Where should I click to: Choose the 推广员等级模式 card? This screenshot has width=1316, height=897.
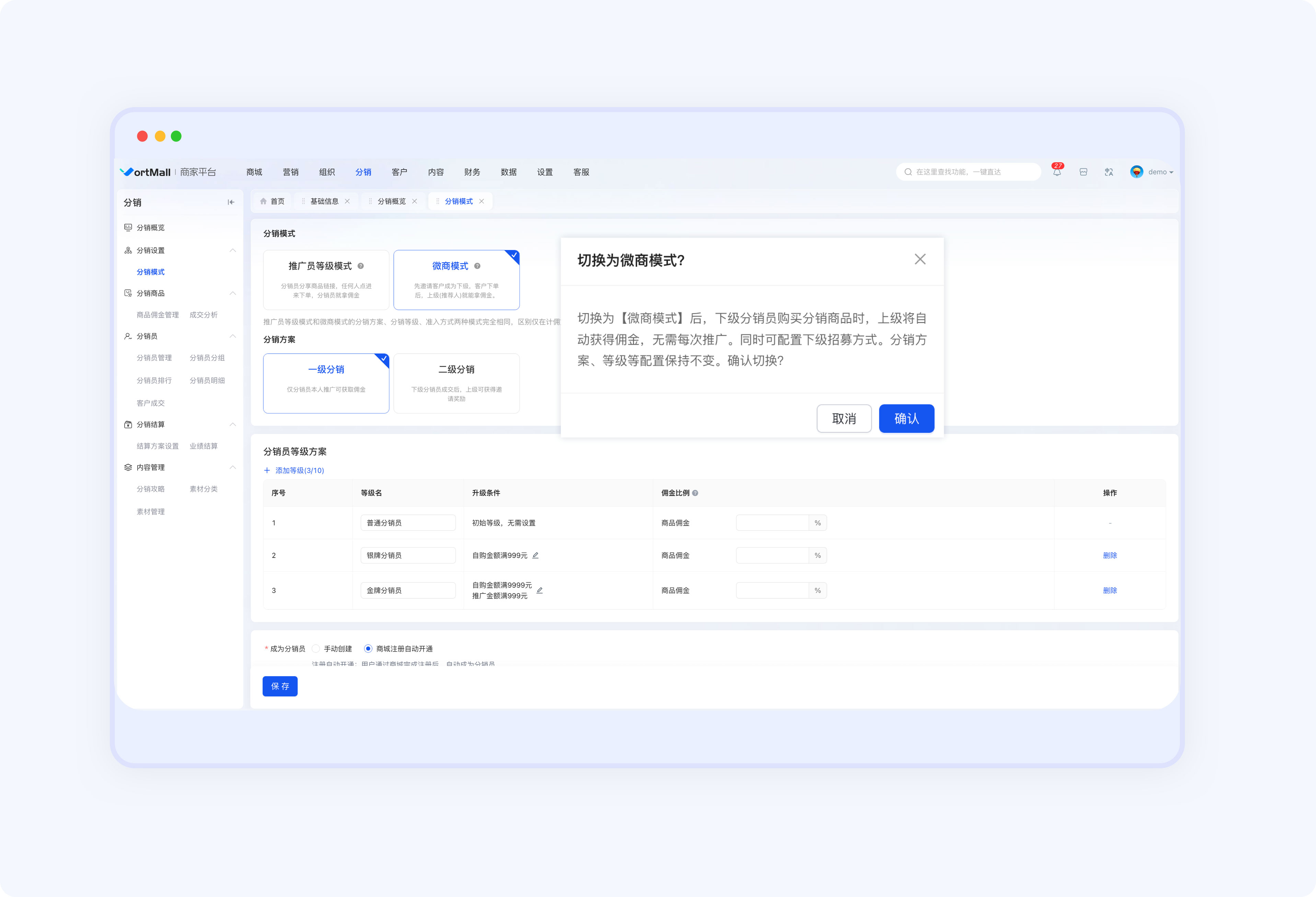(x=326, y=280)
